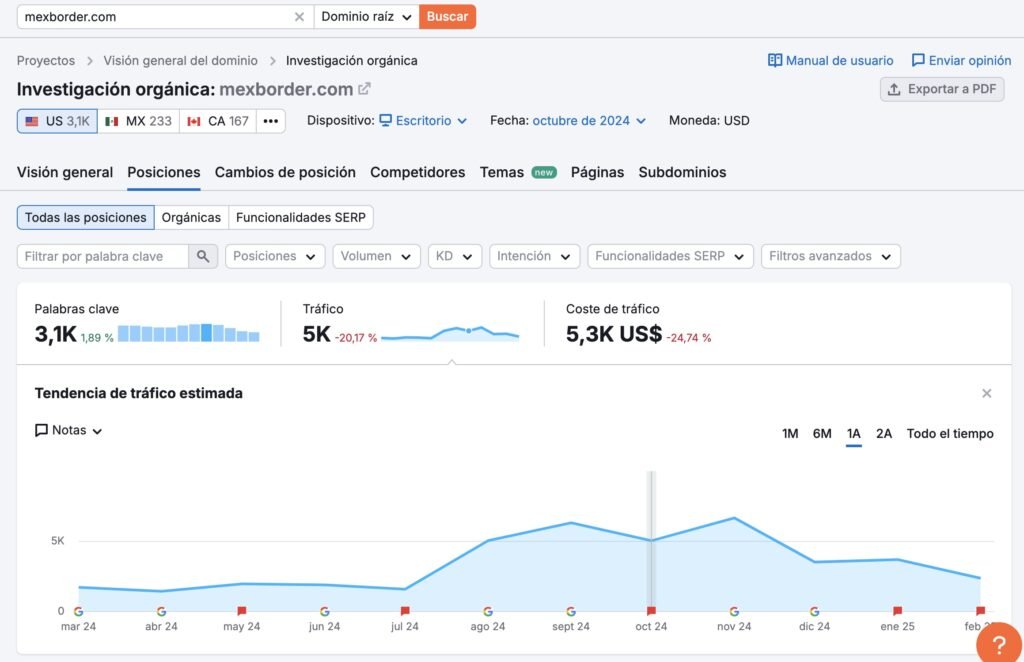Open mexborder.com external link icon
The image size is (1024, 662).
364,89
